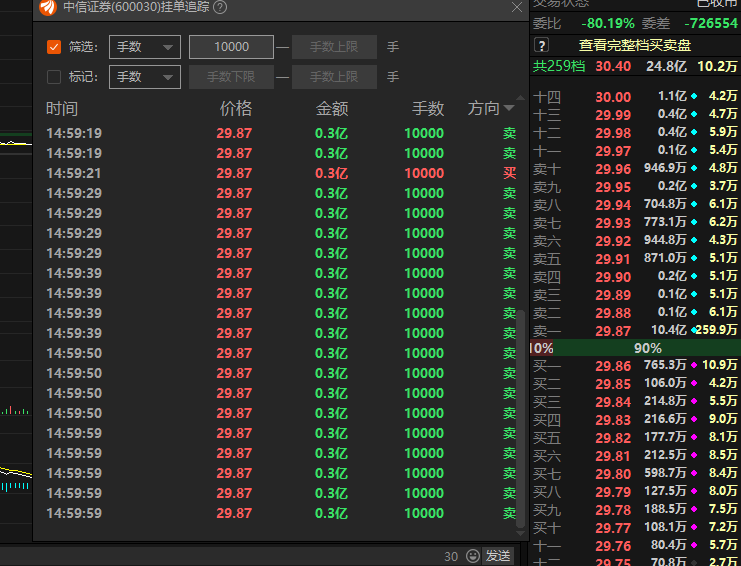Uncheck the 筛选 filter checkbox
Viewport: 741px width, 566px height.
(x=54, y=47)
